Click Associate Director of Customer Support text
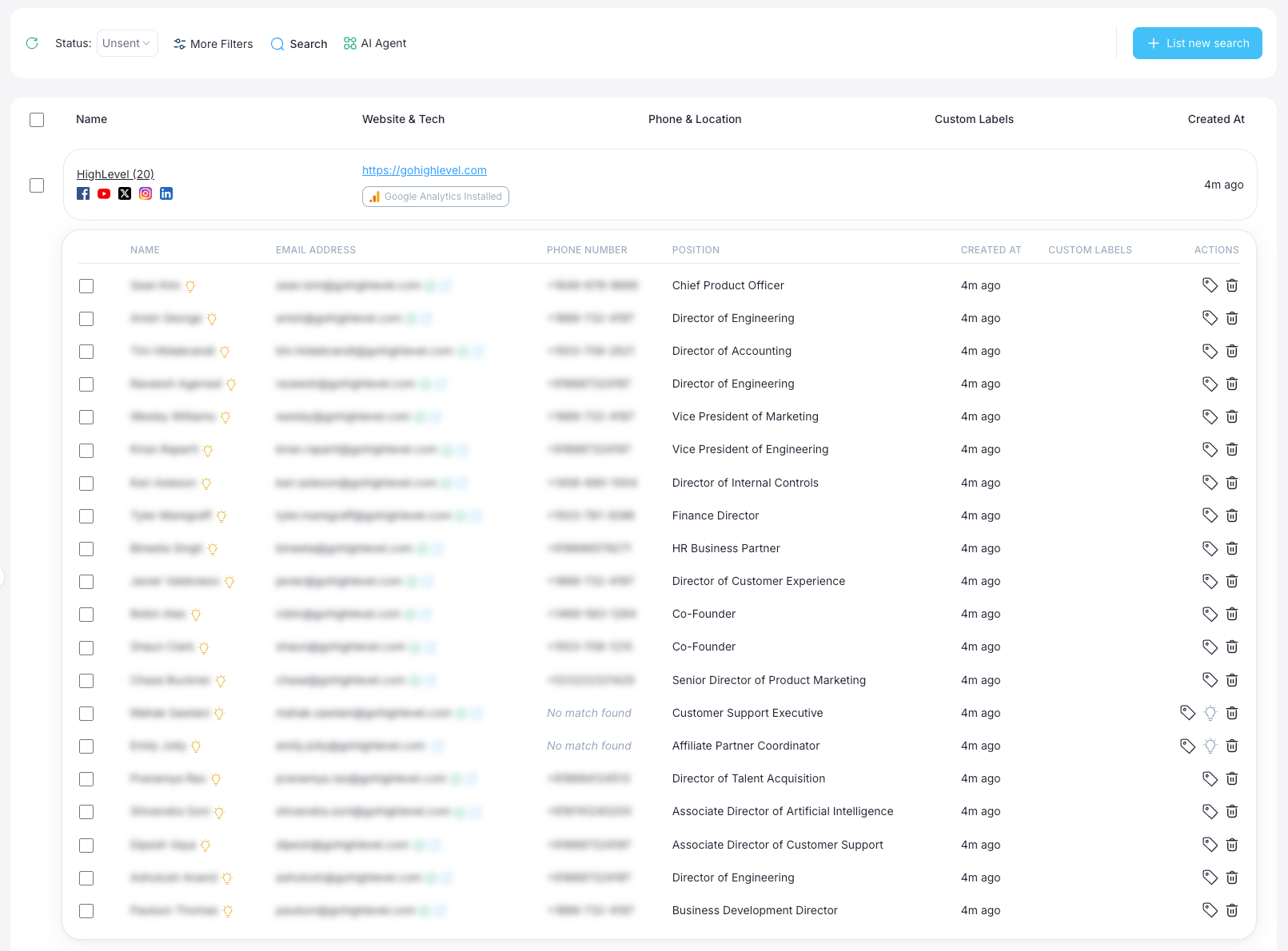Screen dimensions: 1288x951 point(778,845)
